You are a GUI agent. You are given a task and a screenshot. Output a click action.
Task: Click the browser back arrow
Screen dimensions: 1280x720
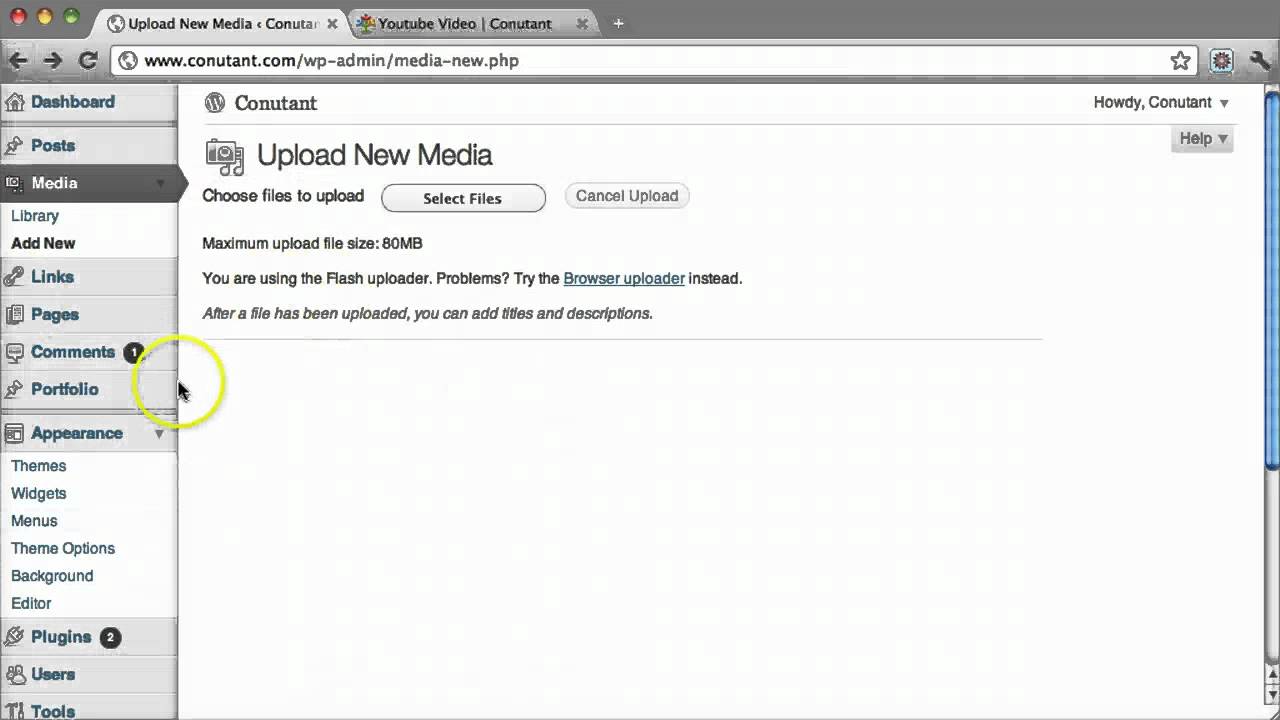click(18, 61)
